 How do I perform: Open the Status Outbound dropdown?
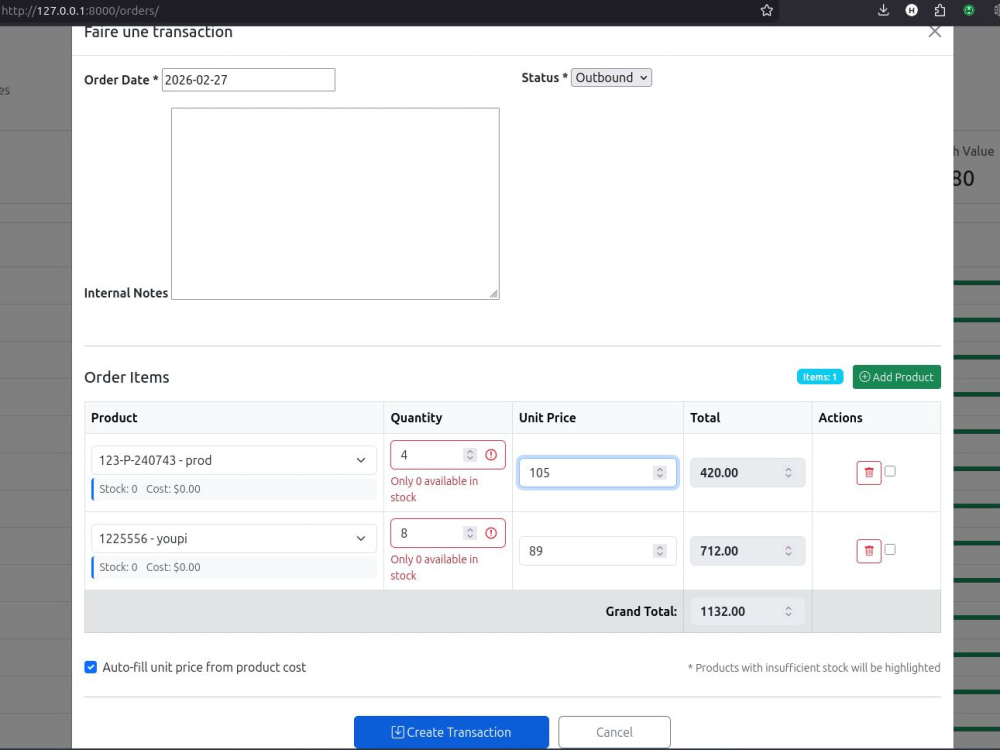click(x=611, y=78)
